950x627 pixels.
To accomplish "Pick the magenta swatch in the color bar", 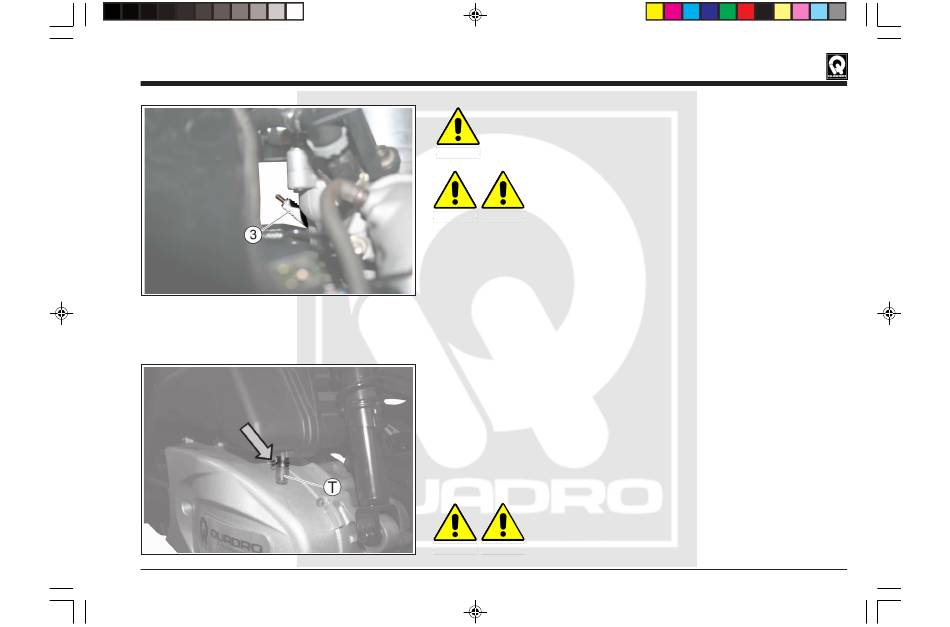I will tap(673, 12).
